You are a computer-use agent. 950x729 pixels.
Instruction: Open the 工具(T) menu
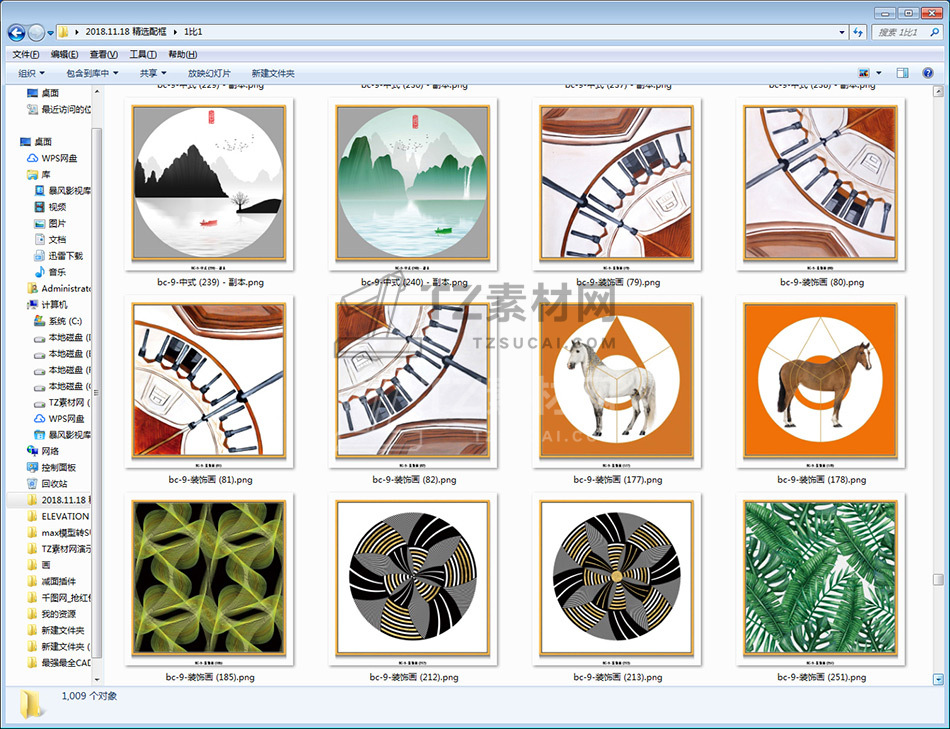point(143,55)
